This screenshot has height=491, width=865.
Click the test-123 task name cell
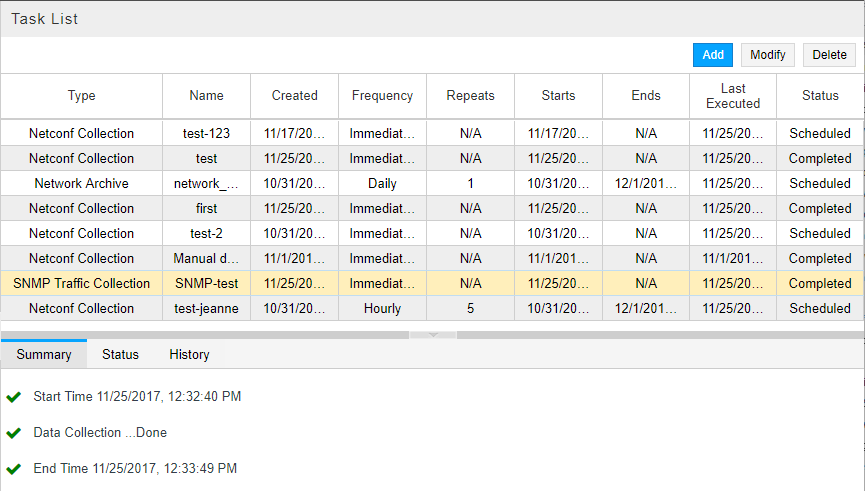[x=206, y=134]
